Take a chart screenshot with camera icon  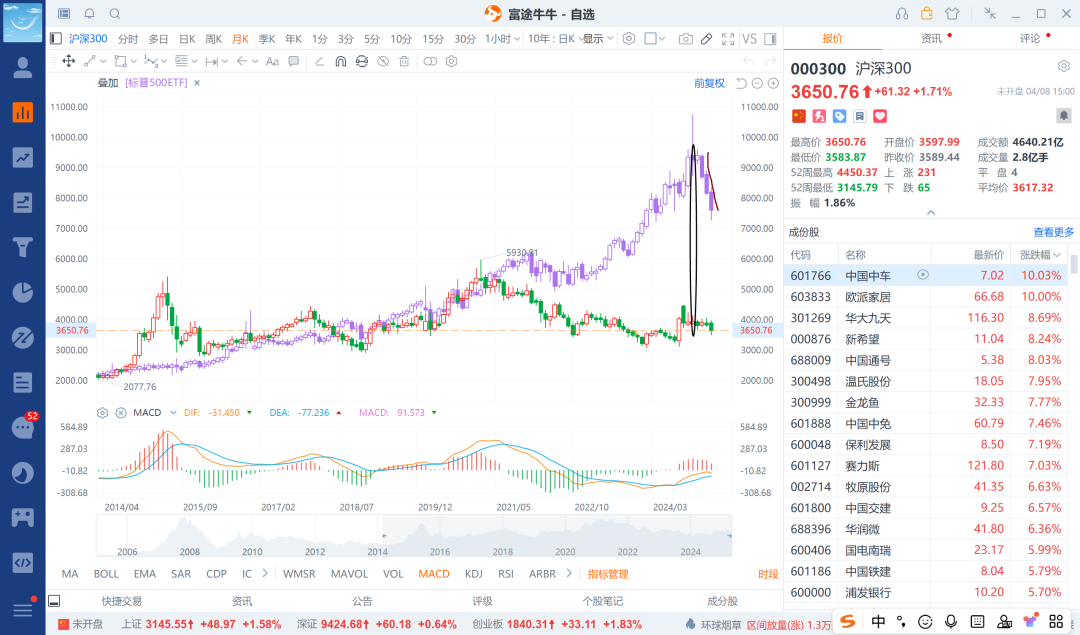[x=685, y=39]
